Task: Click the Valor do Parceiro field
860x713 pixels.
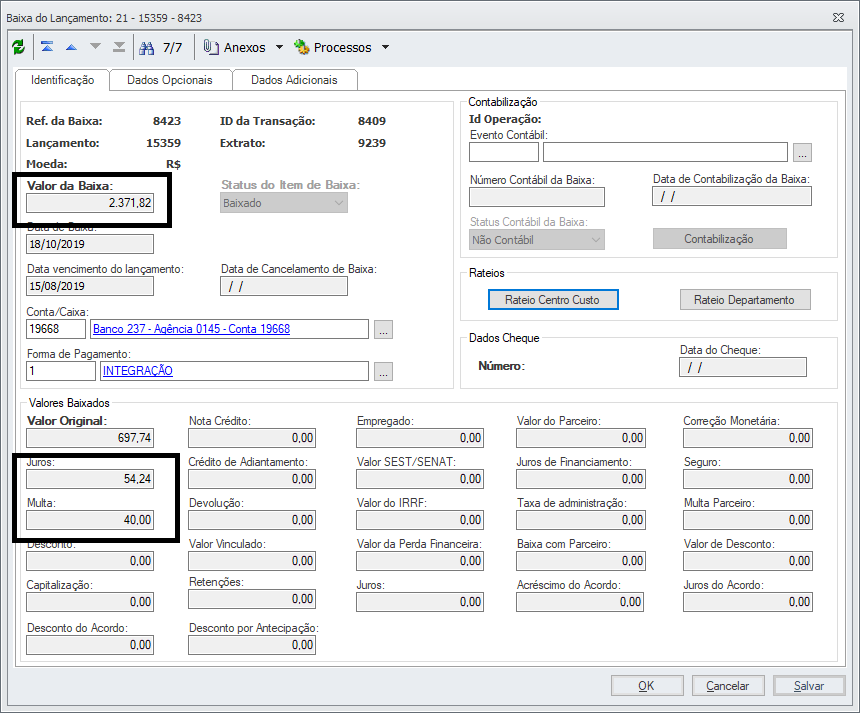Action: 581,438
